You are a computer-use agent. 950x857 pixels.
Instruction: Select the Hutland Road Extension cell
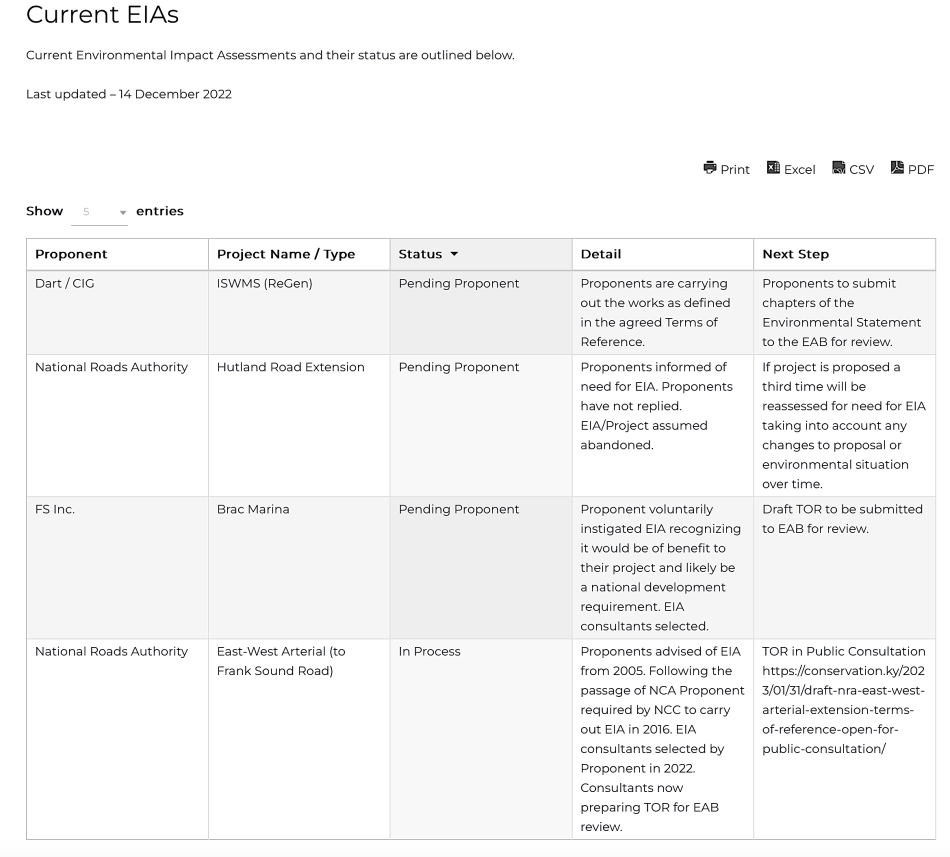click(290, 367)
